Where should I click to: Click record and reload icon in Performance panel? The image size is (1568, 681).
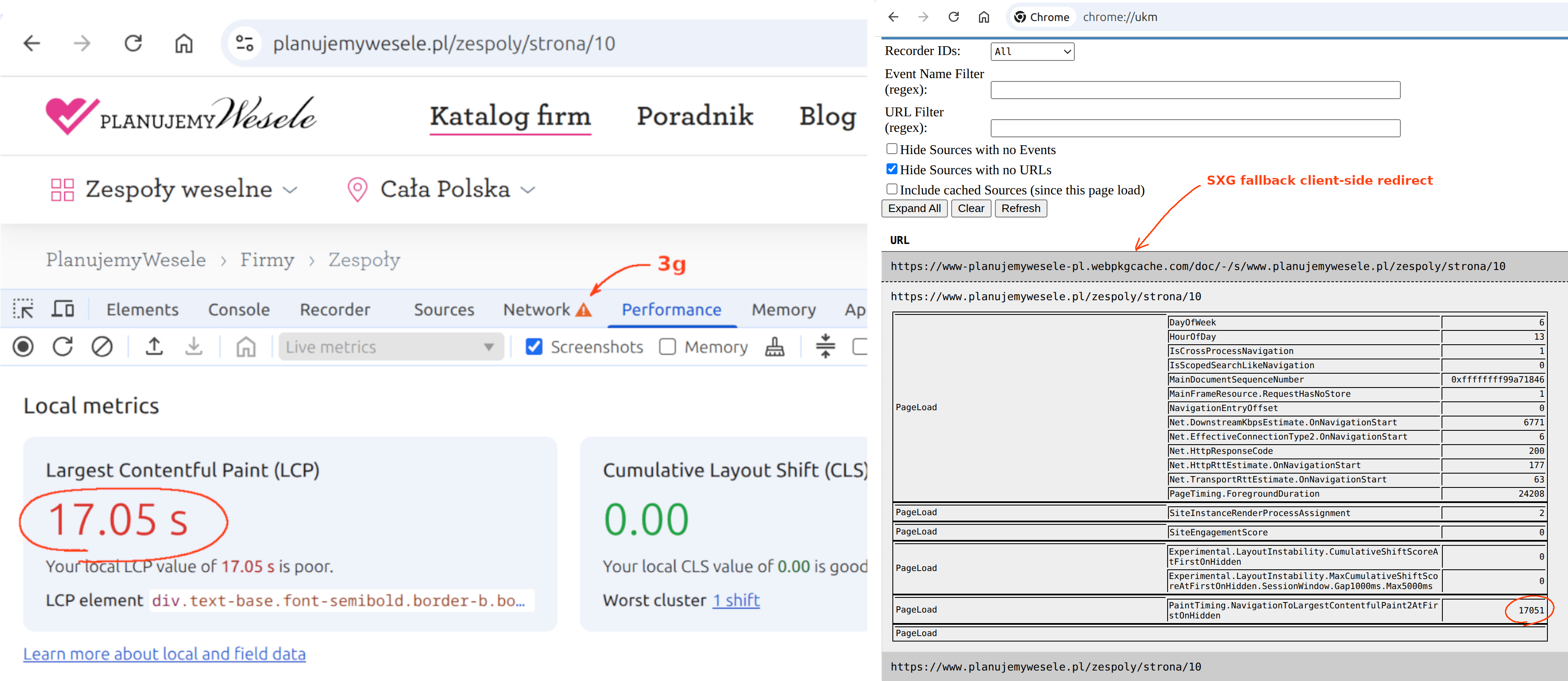pos(62,346)
